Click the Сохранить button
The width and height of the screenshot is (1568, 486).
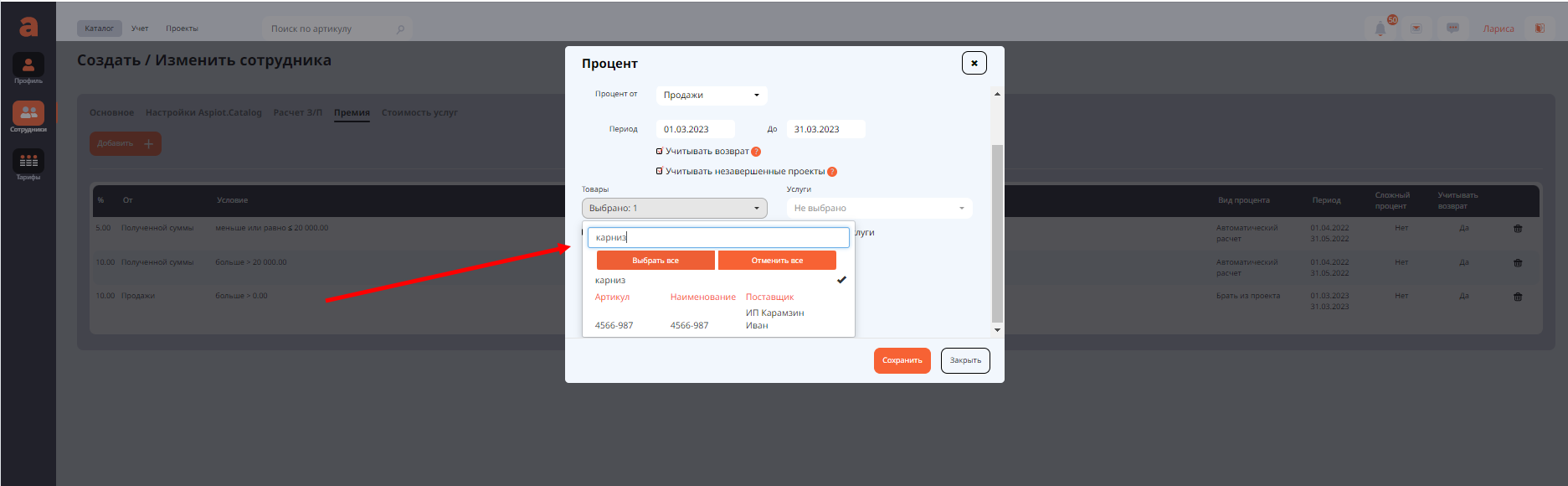902,360
